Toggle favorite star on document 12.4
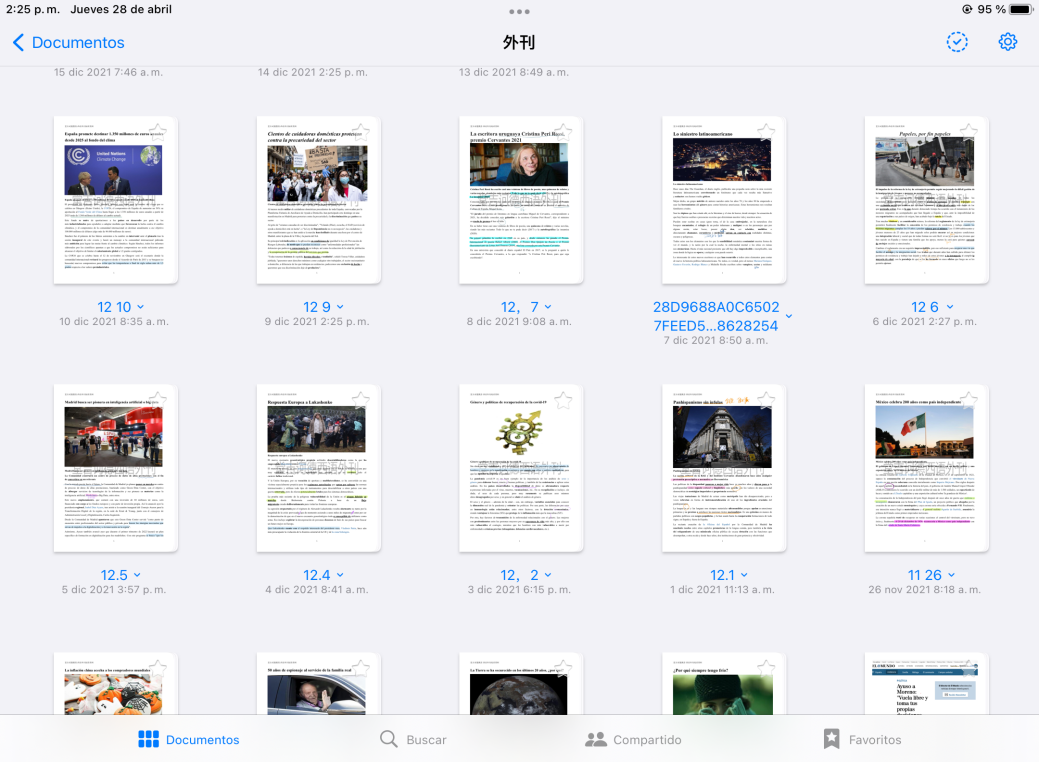This screenshot has width=1039, height=762. click(360, 401)
